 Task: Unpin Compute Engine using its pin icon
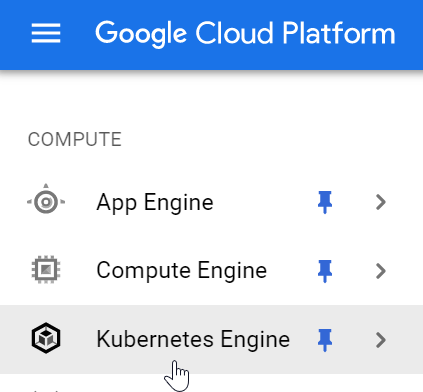325,271
